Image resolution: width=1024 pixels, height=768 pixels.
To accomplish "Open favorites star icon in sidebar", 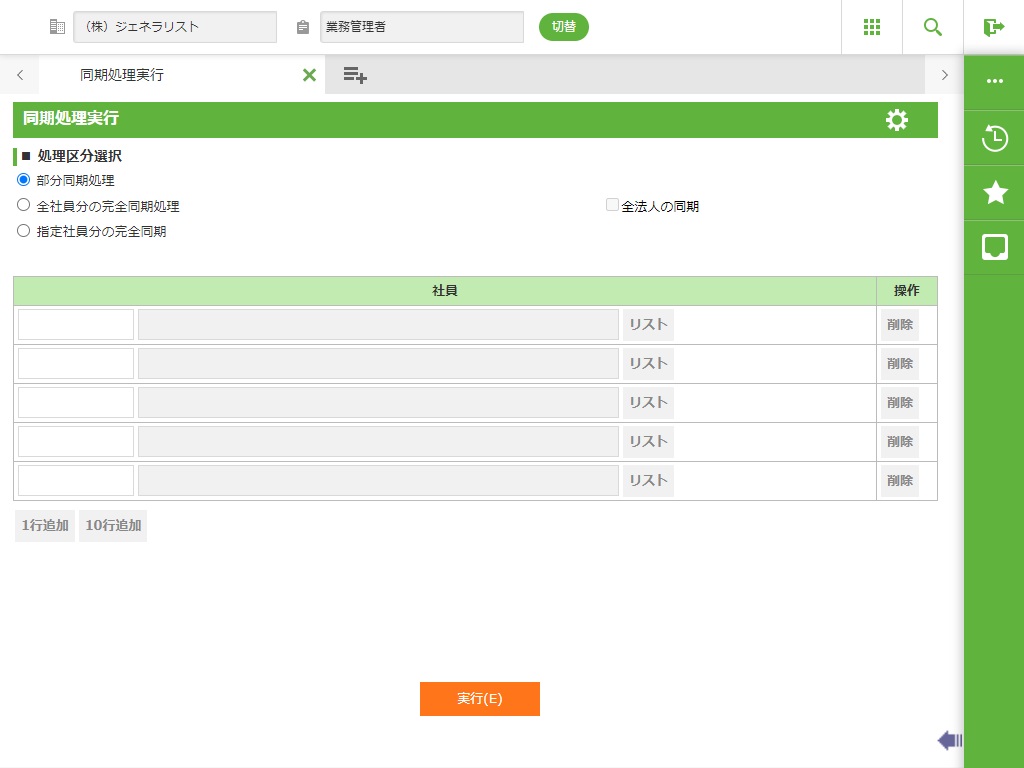I will (x=995, y=192).
